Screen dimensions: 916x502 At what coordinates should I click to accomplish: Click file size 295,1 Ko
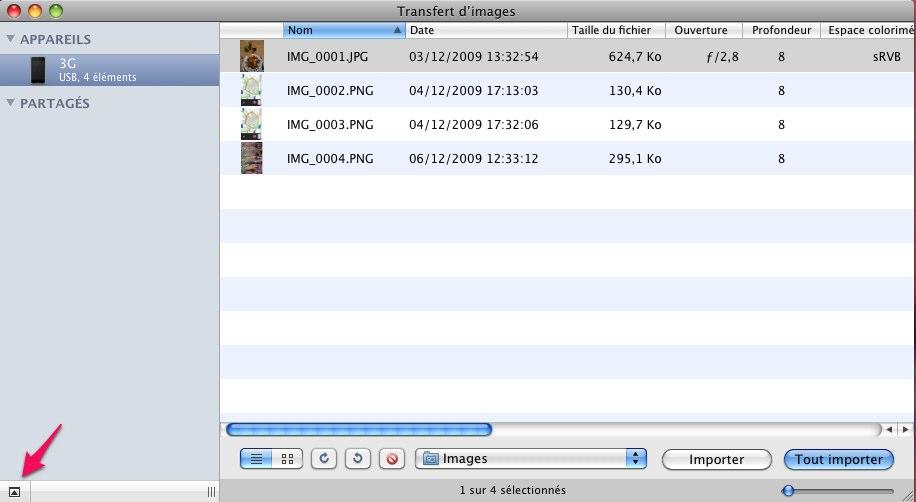[x=635, y=158]
